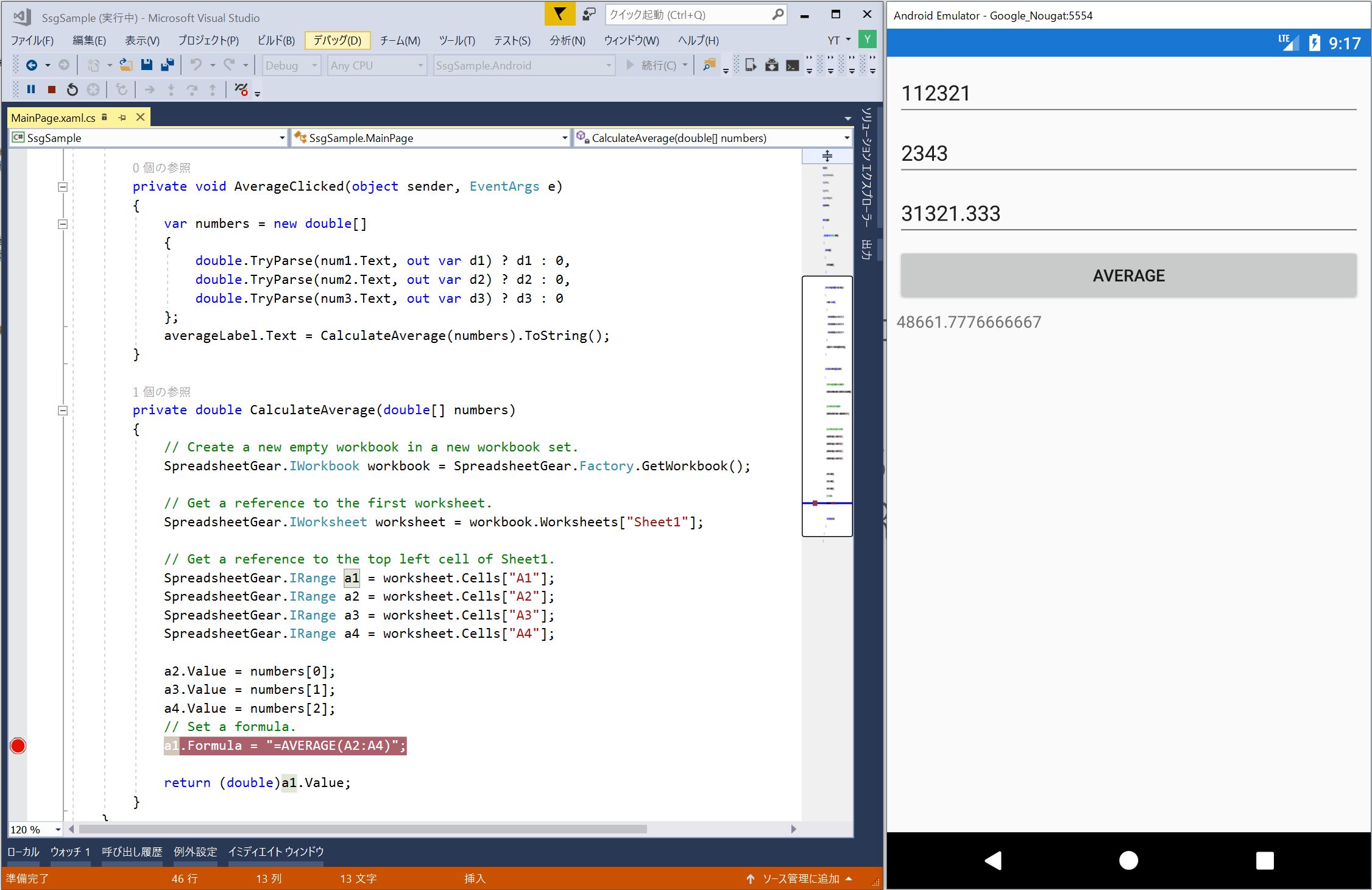The width and height of the screenshot is (1372, 890).
Task: Collapse the AverageClicked method outline
Action: (62, 187)
